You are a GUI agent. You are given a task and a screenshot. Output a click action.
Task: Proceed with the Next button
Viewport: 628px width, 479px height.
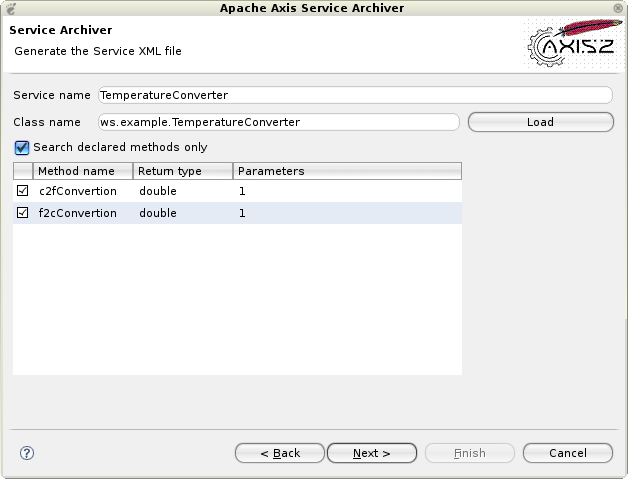pos(372,453)
